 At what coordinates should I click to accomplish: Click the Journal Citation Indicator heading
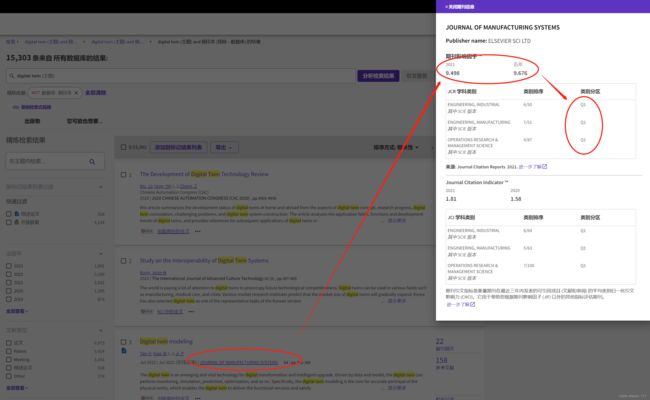[477, 182]
